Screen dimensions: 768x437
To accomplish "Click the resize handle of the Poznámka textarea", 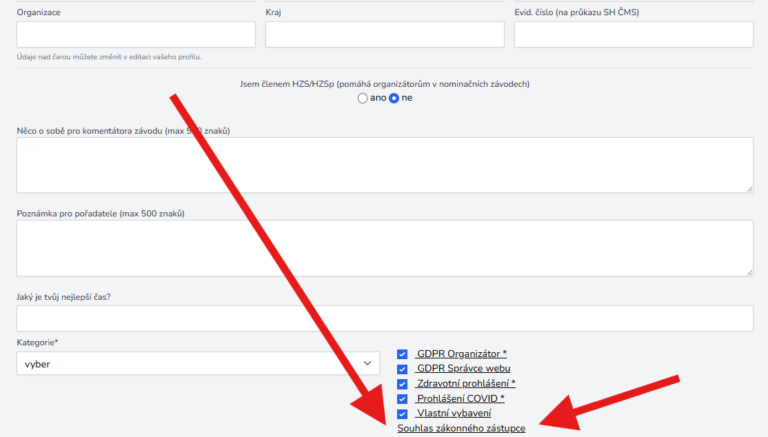I will point(748,271).
